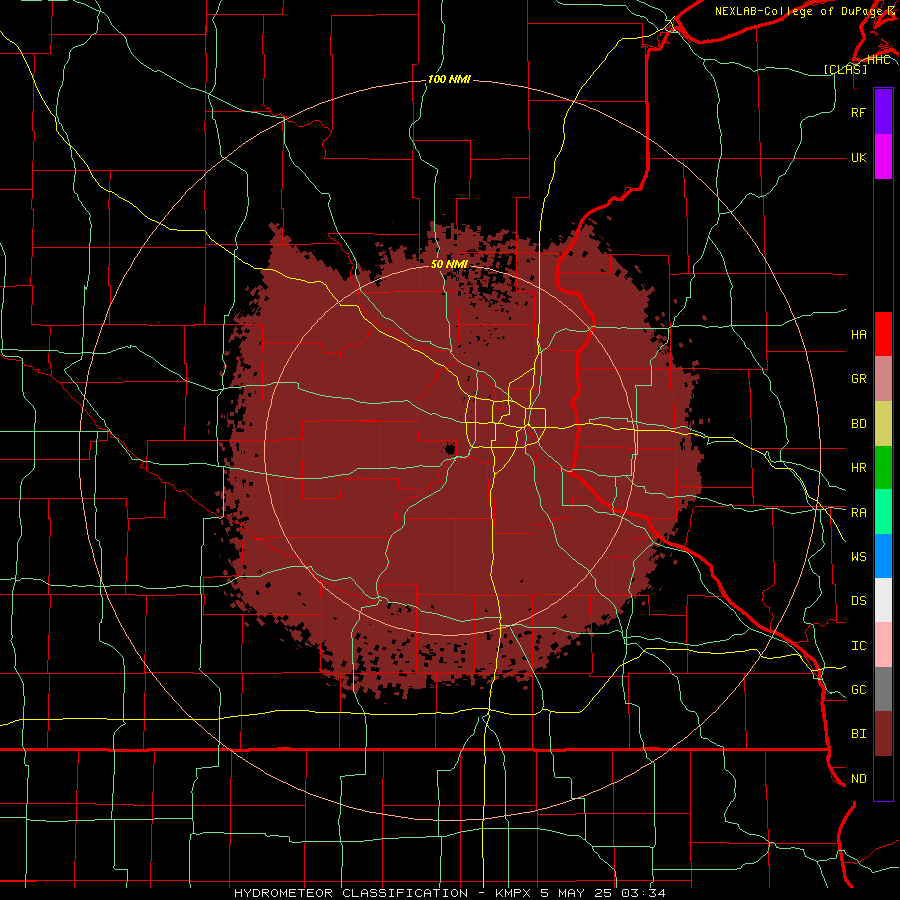The width and height of the screenshot is (900, 900).
Task: Click the HR legend label
Action: point(858,468)
